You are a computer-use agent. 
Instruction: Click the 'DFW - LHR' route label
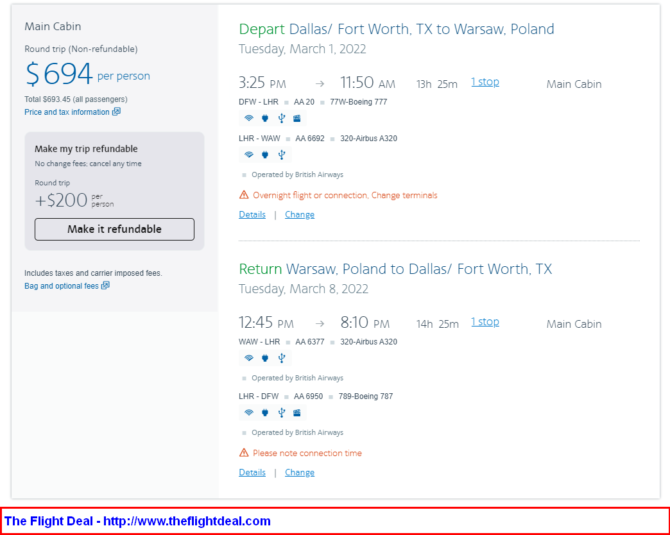click(x=259, y=102)
